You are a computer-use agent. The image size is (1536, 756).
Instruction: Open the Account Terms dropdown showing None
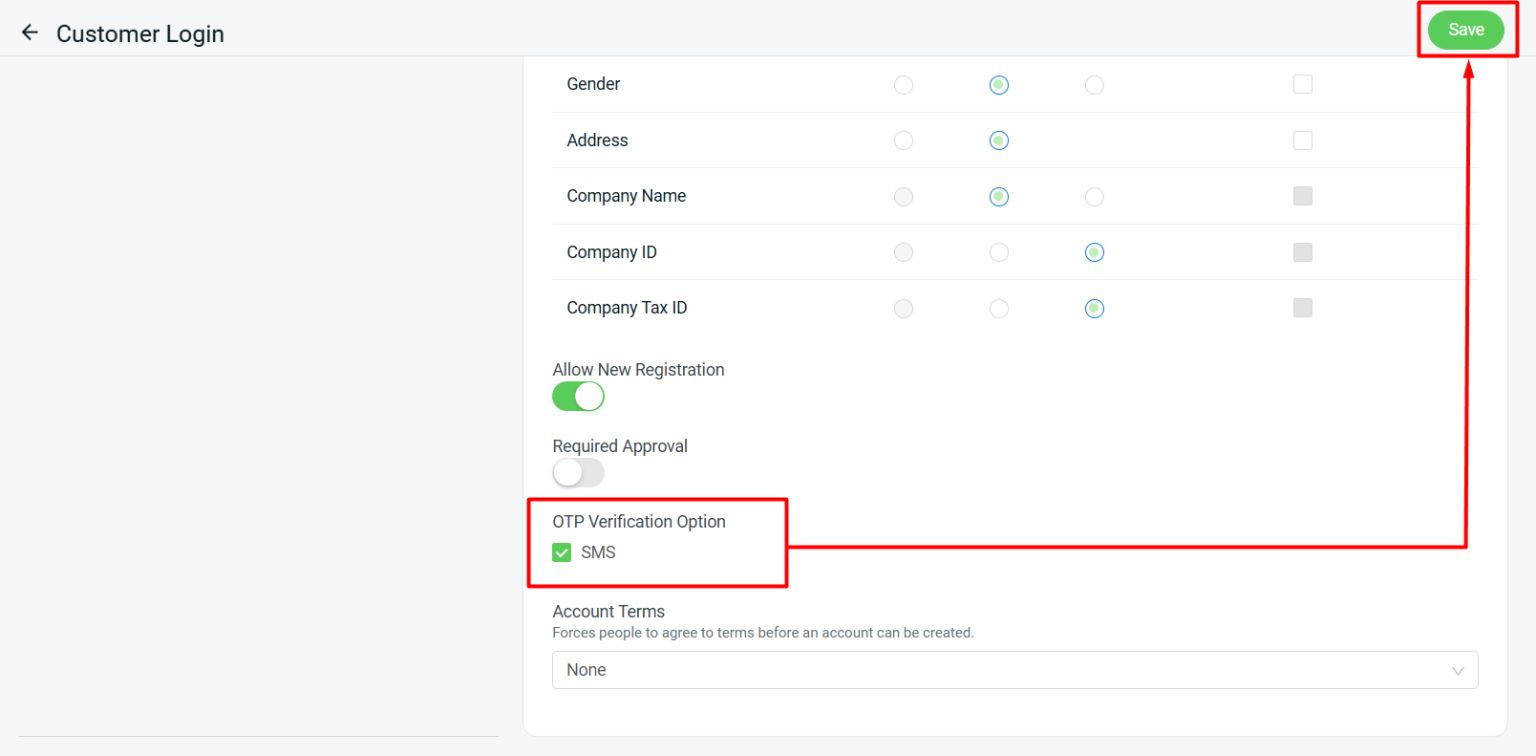(1015, 669)
